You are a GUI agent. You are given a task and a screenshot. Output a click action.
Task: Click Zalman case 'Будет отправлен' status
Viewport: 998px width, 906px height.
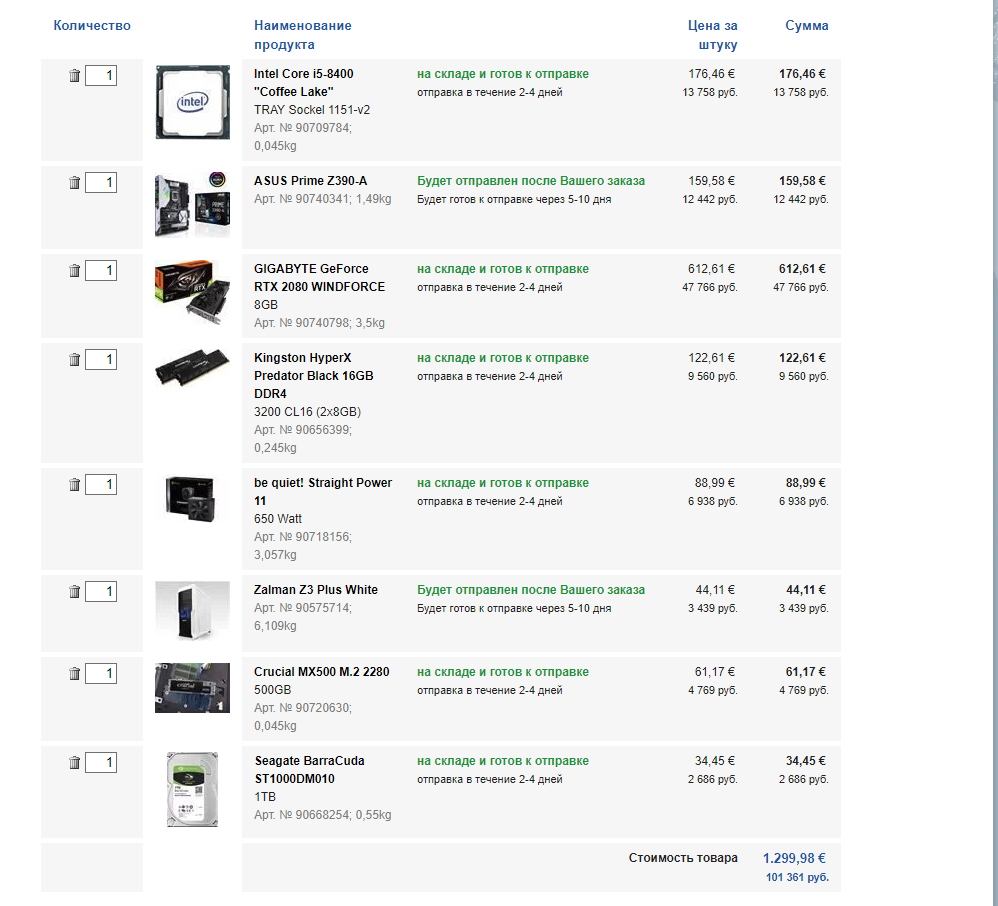click(x=531, y=590)
